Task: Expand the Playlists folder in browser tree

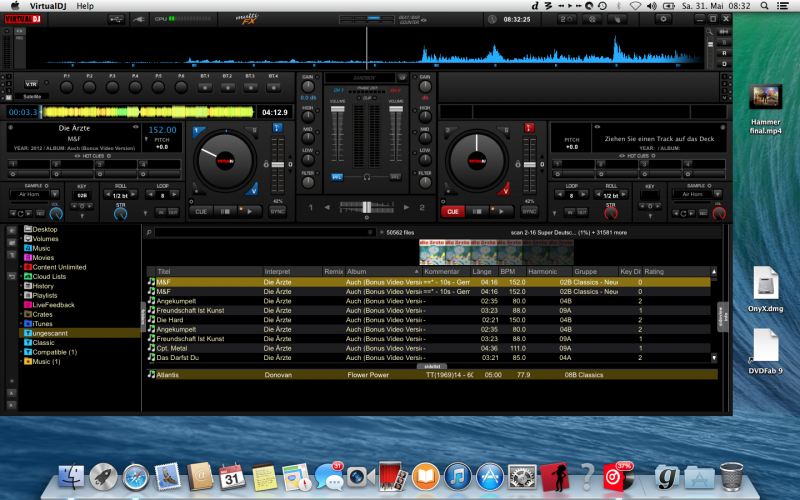Action: 21,295
